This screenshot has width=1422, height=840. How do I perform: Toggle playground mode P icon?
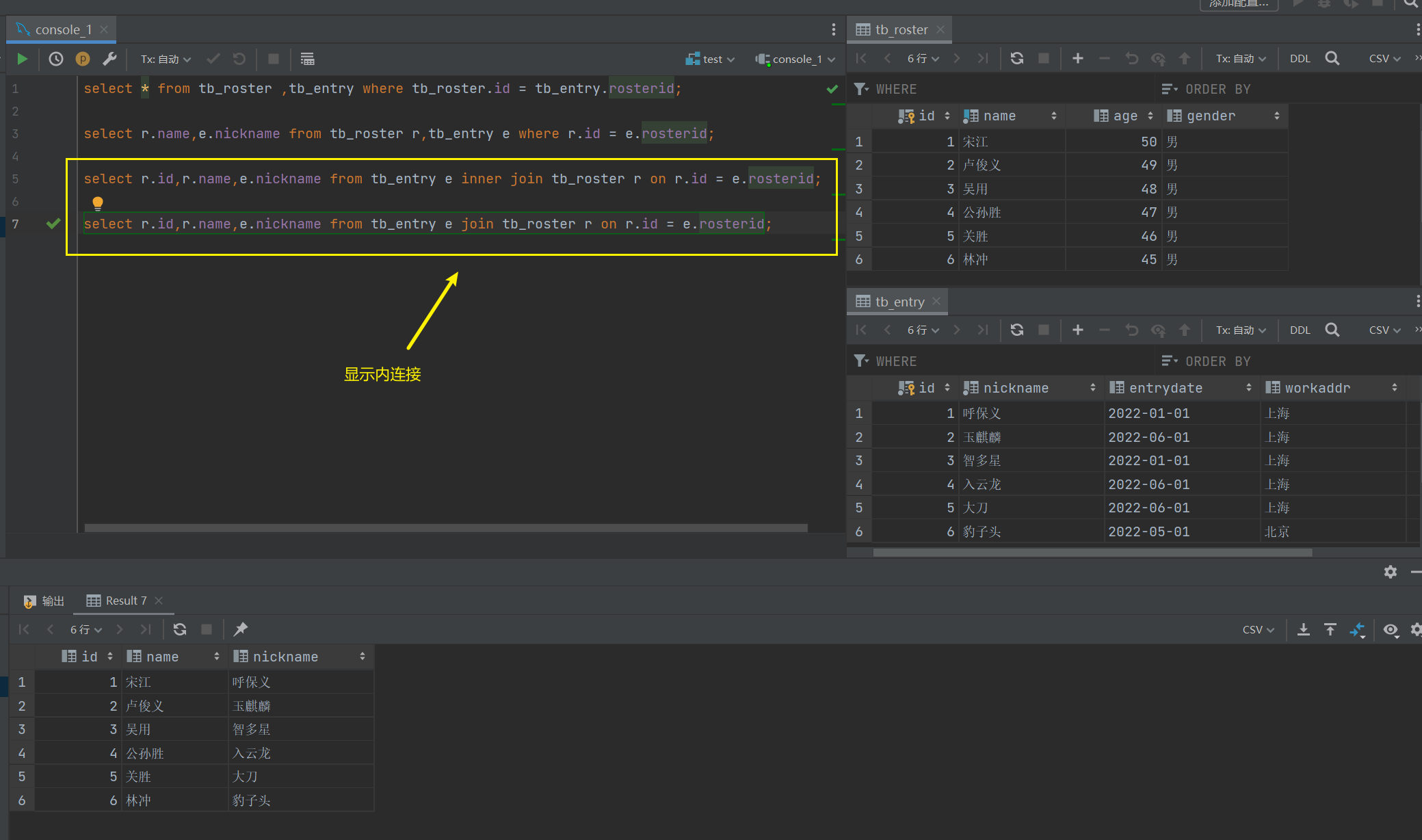pyautogui.click(x=83, y=59)
